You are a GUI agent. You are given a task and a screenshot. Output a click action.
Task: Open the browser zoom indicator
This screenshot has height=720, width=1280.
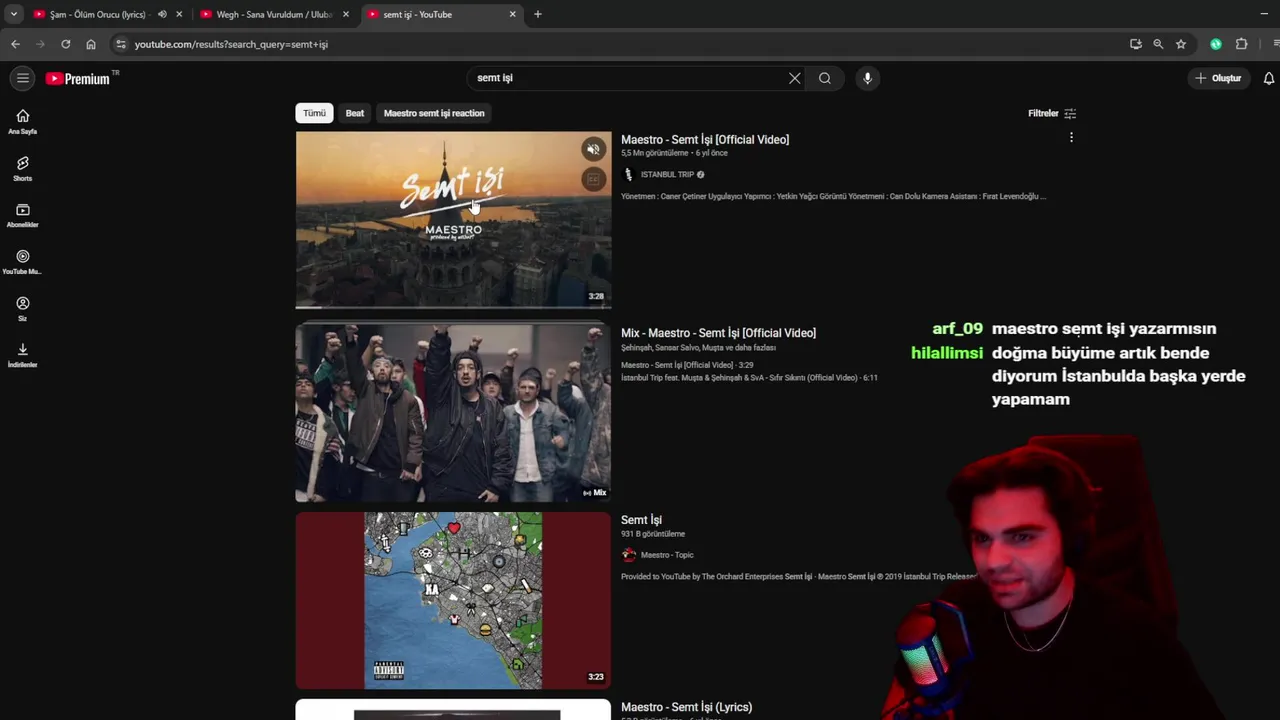[1158, 44]
